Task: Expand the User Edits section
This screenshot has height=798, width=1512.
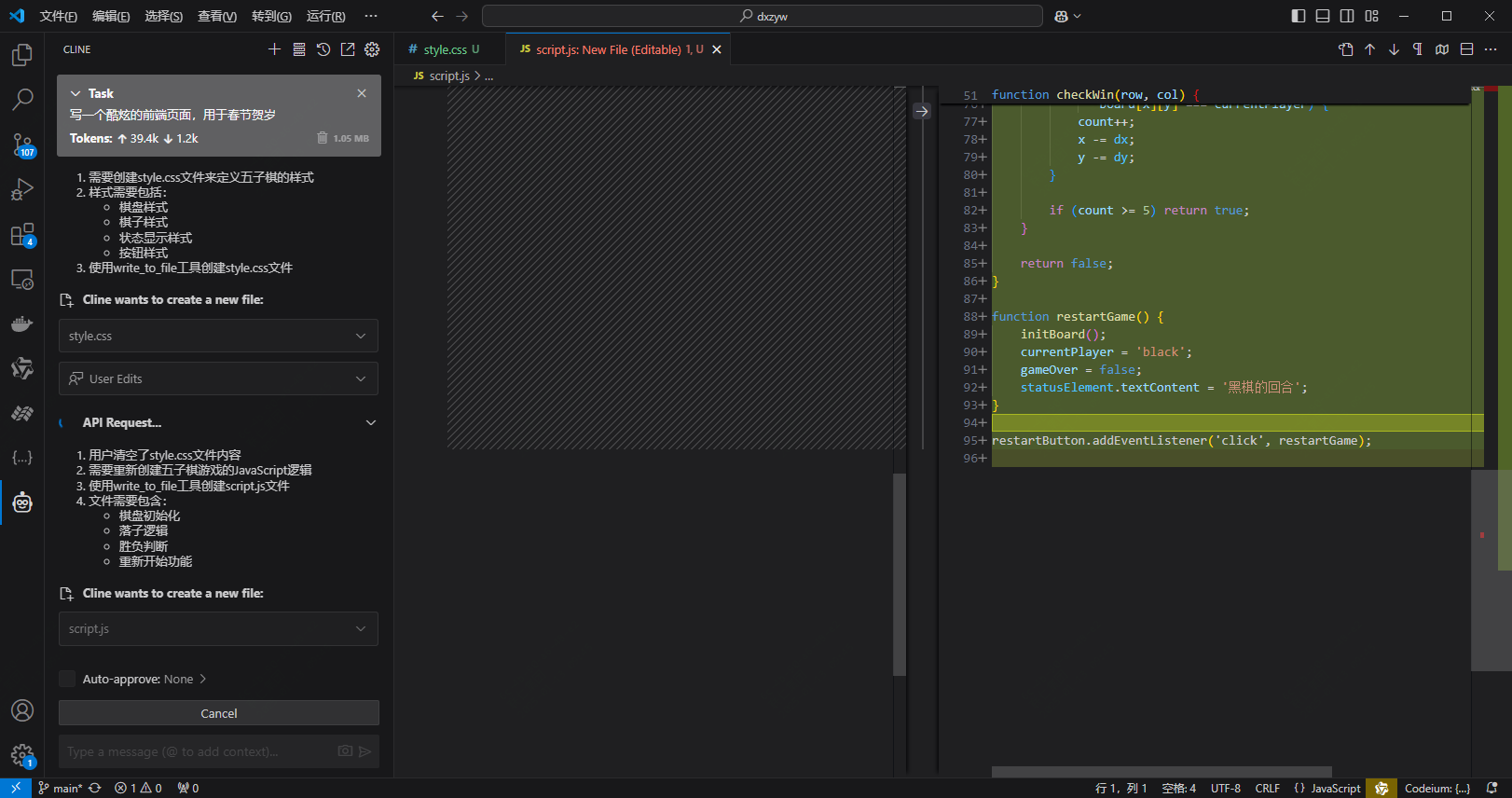Action: click(361, 378)
